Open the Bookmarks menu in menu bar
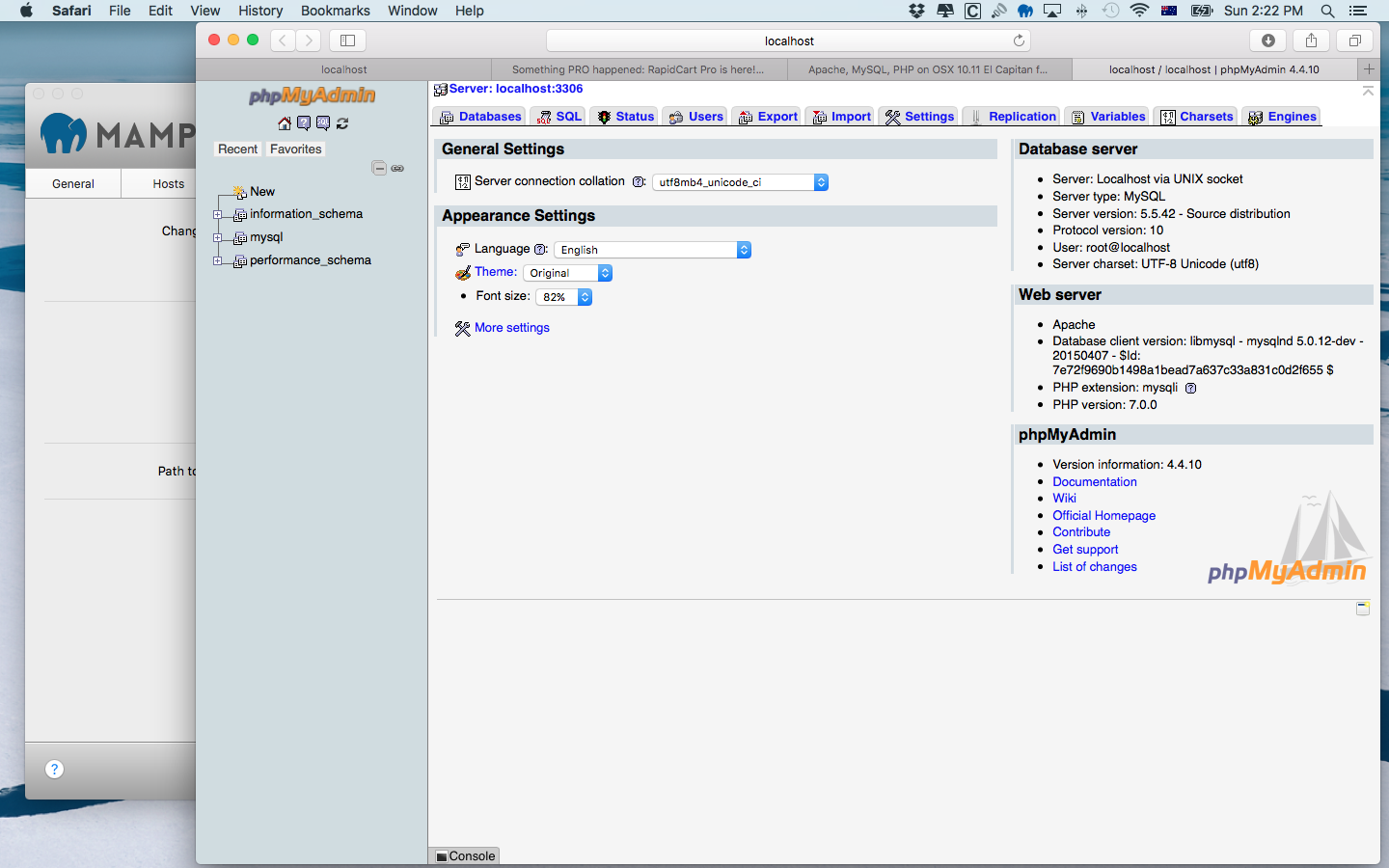 coord(336,11)
